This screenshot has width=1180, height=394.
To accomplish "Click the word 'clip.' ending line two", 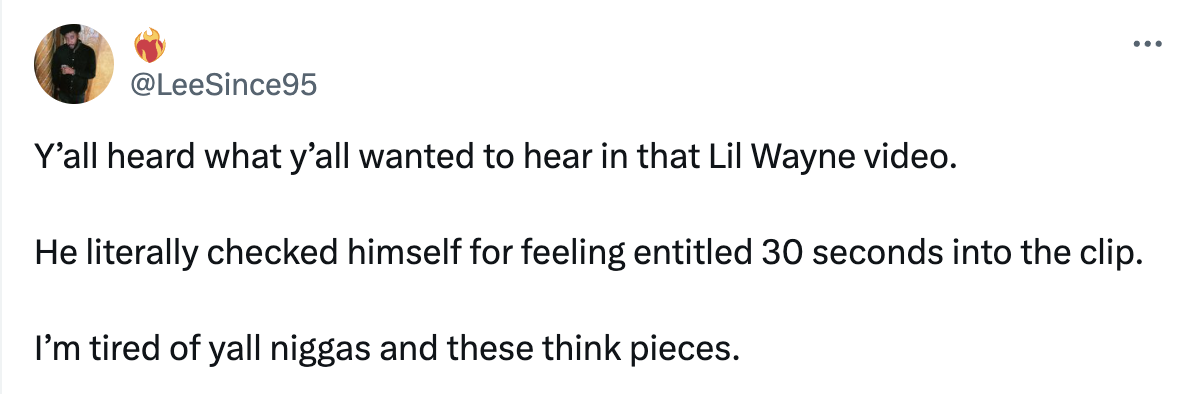I will click(1111, 253).
